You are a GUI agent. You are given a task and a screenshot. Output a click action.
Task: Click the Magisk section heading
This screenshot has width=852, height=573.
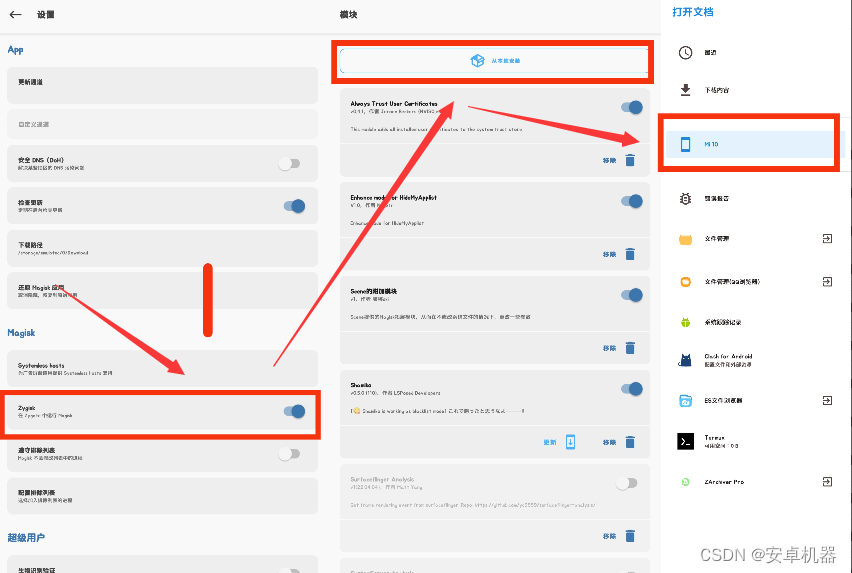coord(21,333)
